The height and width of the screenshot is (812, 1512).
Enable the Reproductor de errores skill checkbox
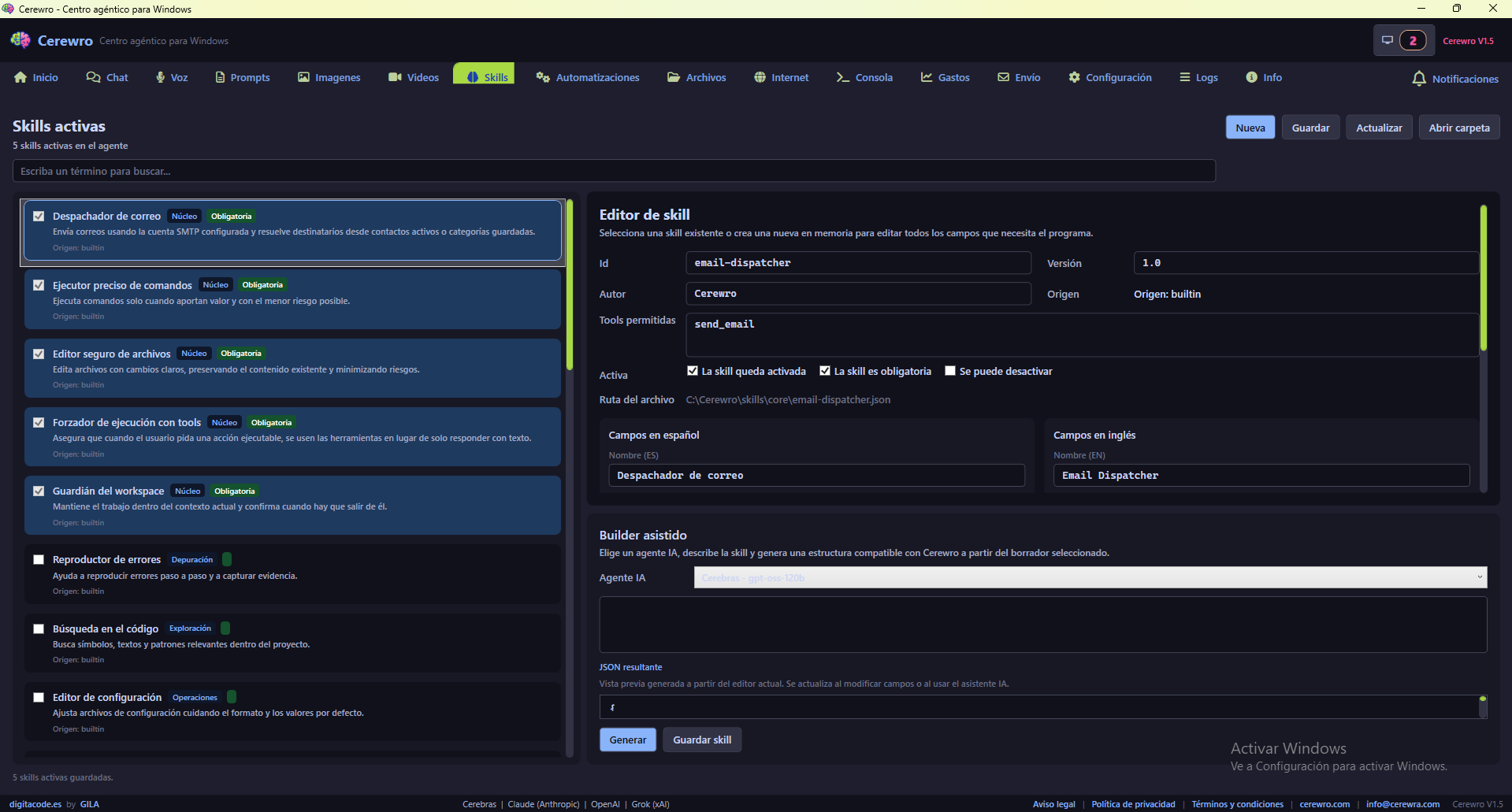[39, 559]
